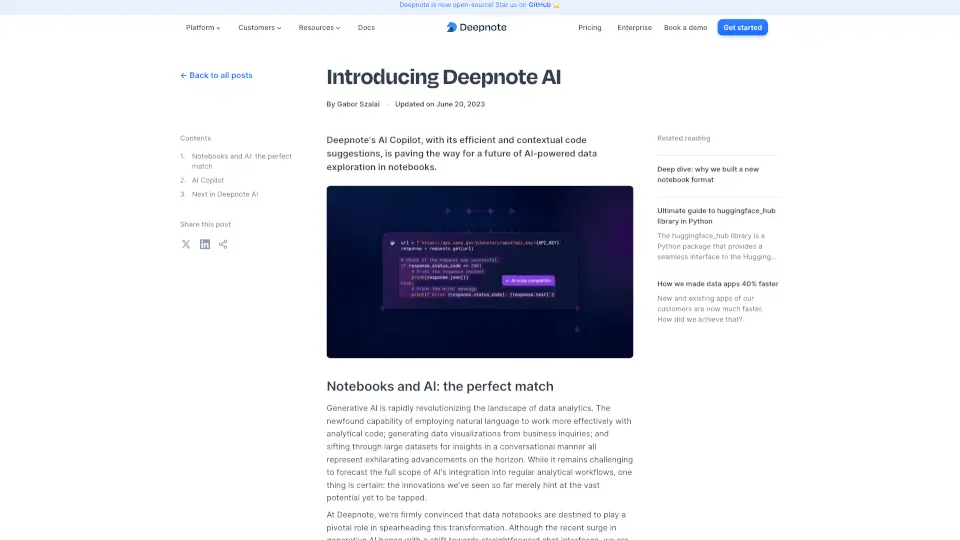The width and height of the screenshot is (960, 540).
Task: Click author name Gabor Szalai
Action: point(358,104)
